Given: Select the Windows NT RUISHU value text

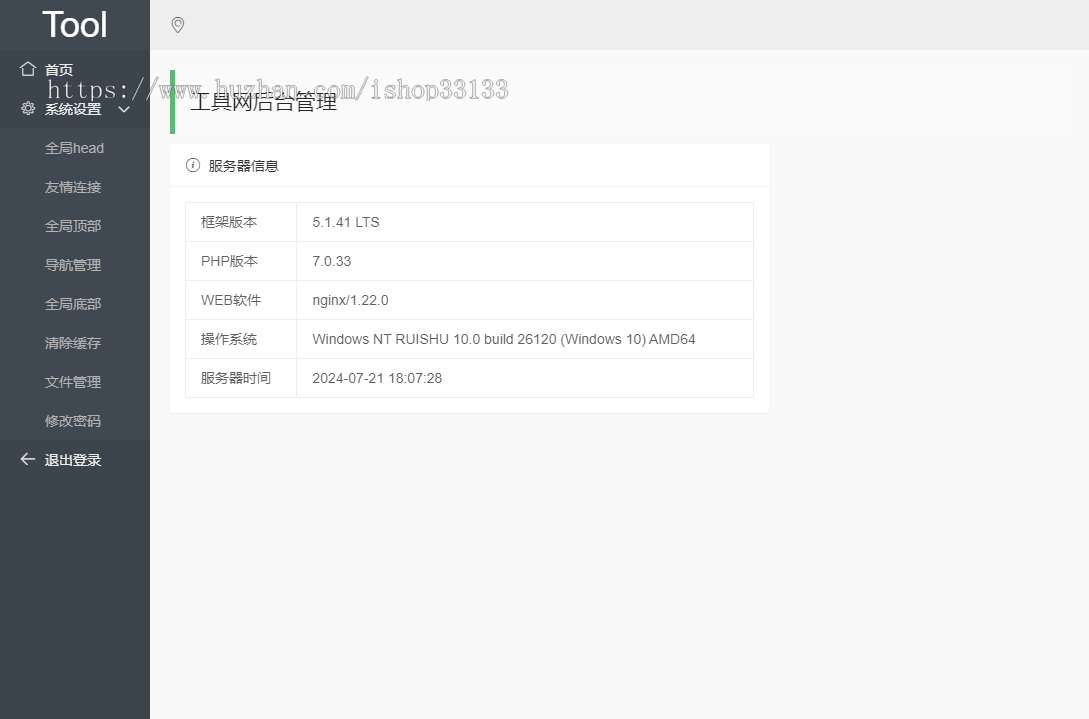Looking at the screenshot, I should (504, 339).
